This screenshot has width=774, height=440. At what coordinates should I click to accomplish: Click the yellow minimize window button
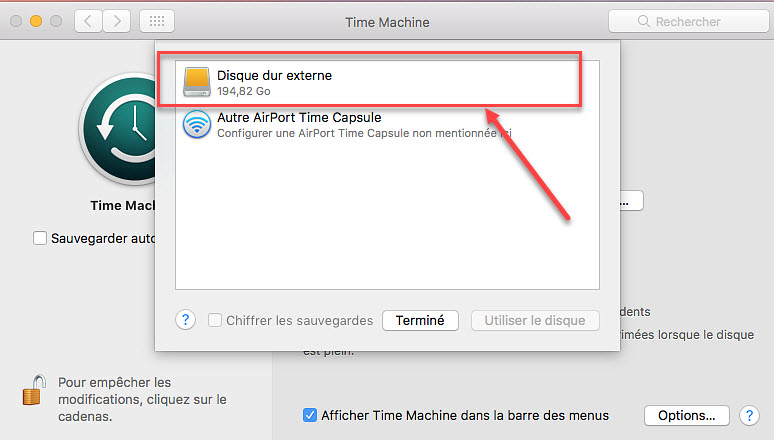tap(35, 21)
